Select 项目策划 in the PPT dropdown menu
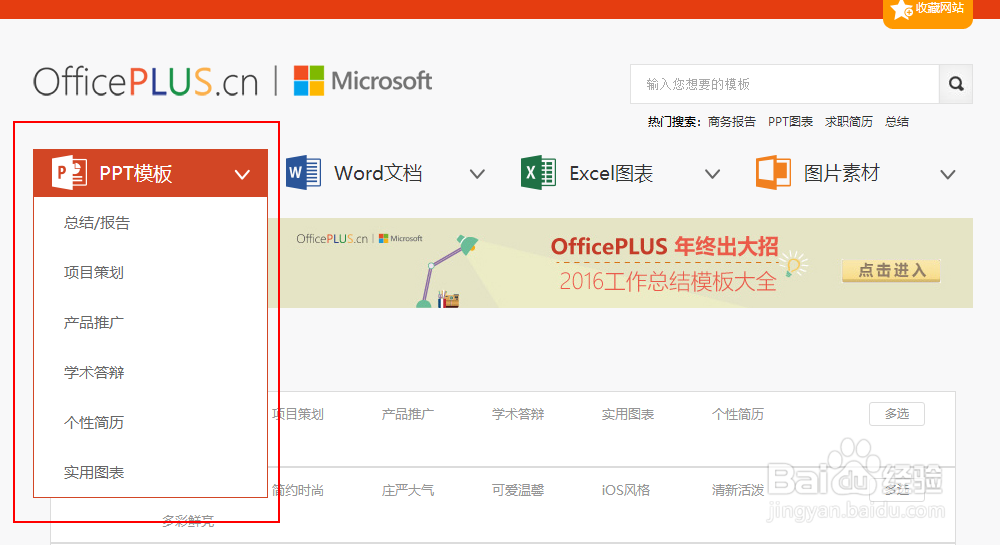 click(x=94, y=272)
